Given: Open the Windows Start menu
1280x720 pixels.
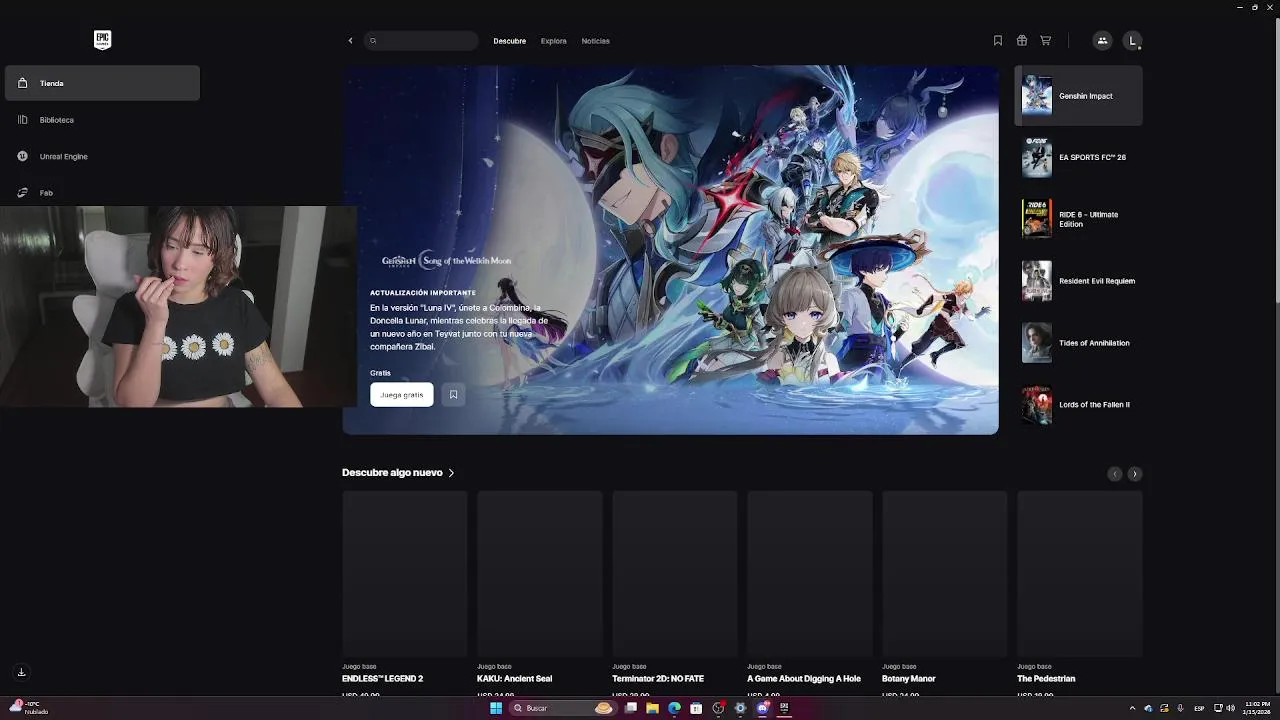Looking at the screenshot, I should 495,708.
